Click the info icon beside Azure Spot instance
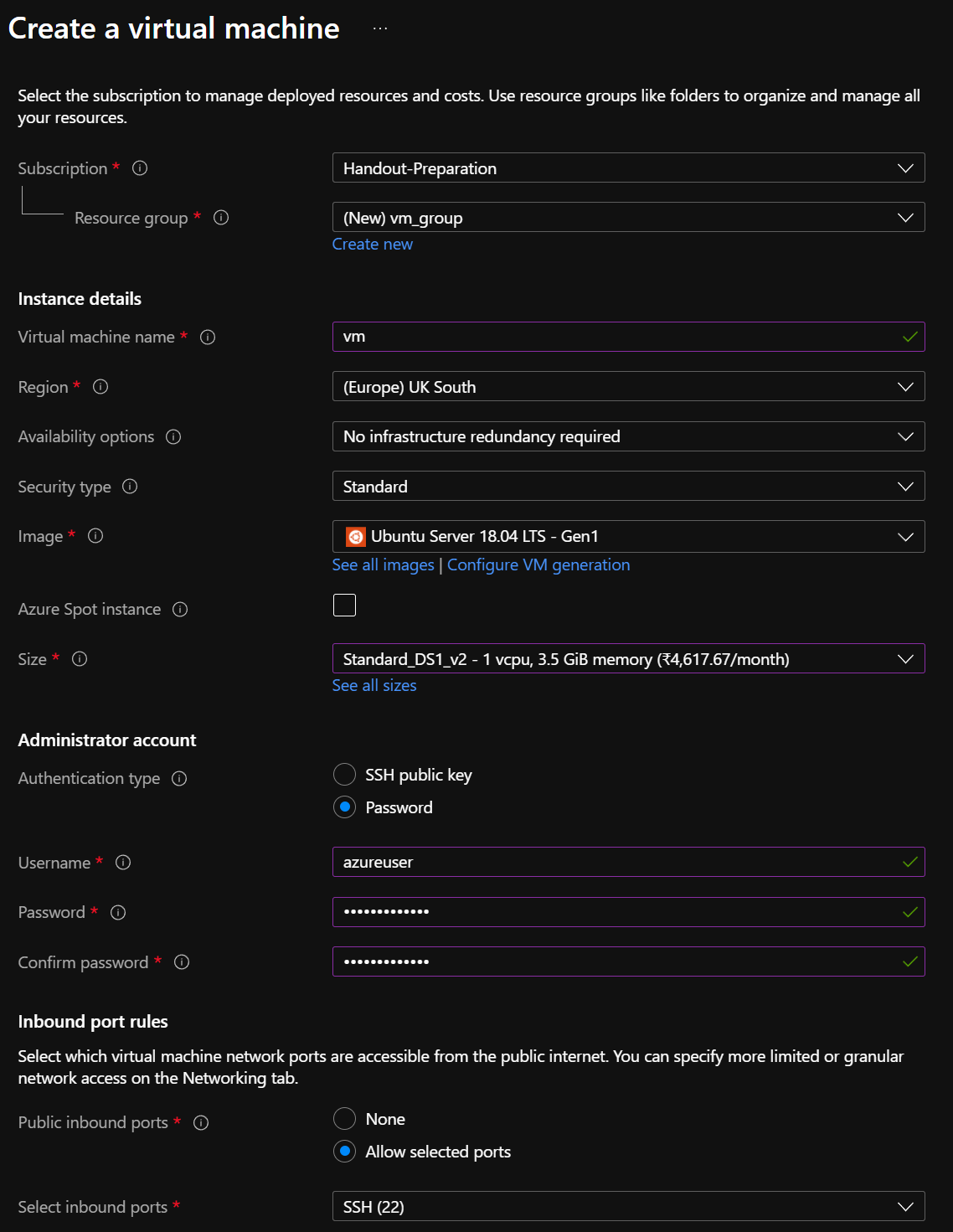 180,609
